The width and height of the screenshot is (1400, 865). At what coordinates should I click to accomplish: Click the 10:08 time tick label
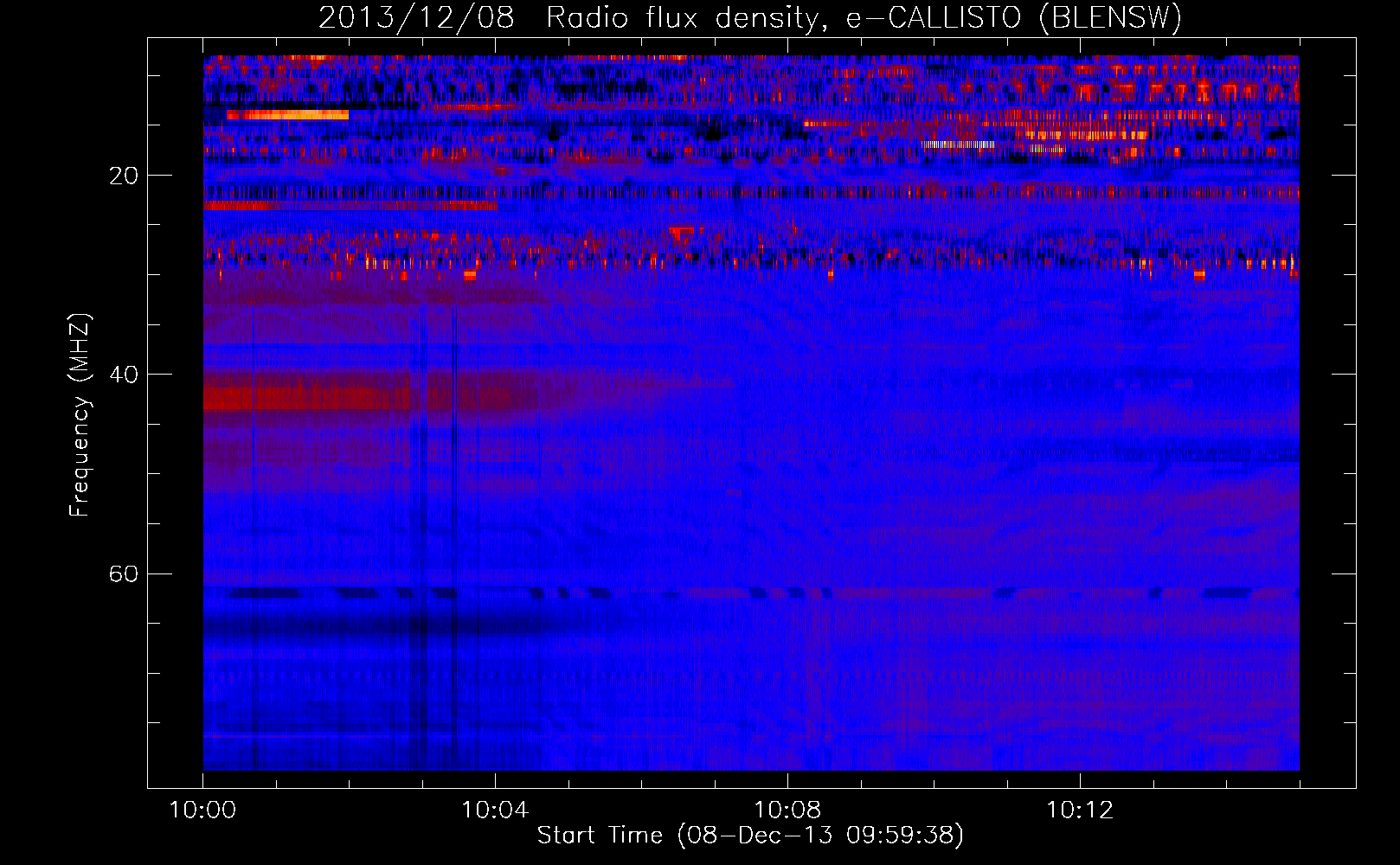[787, 811]
